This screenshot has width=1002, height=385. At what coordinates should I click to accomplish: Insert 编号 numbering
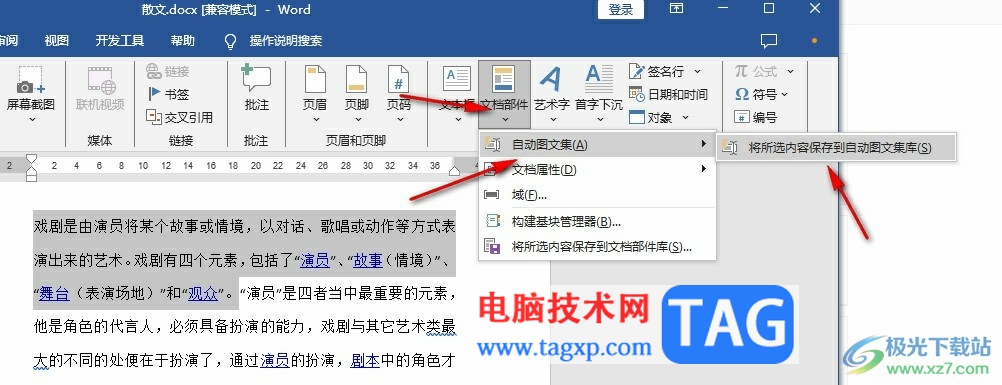755,117
